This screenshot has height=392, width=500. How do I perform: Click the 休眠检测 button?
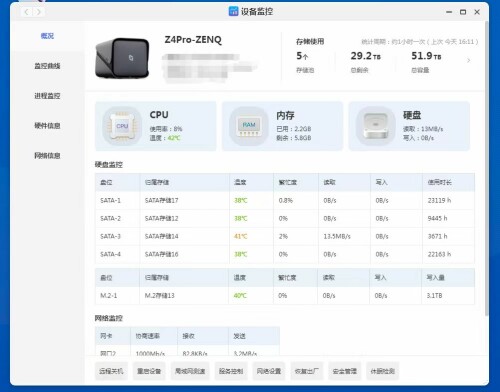point(382,371)
